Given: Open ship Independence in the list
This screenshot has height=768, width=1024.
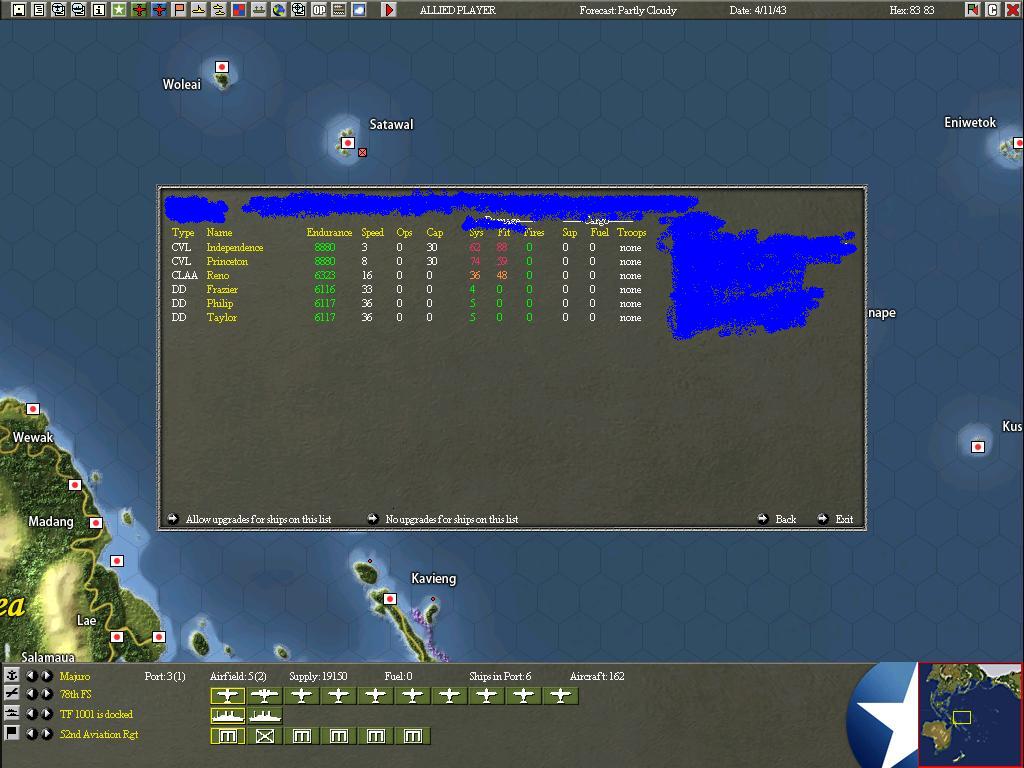Looking at the screenshot, I should pos(234,248).
